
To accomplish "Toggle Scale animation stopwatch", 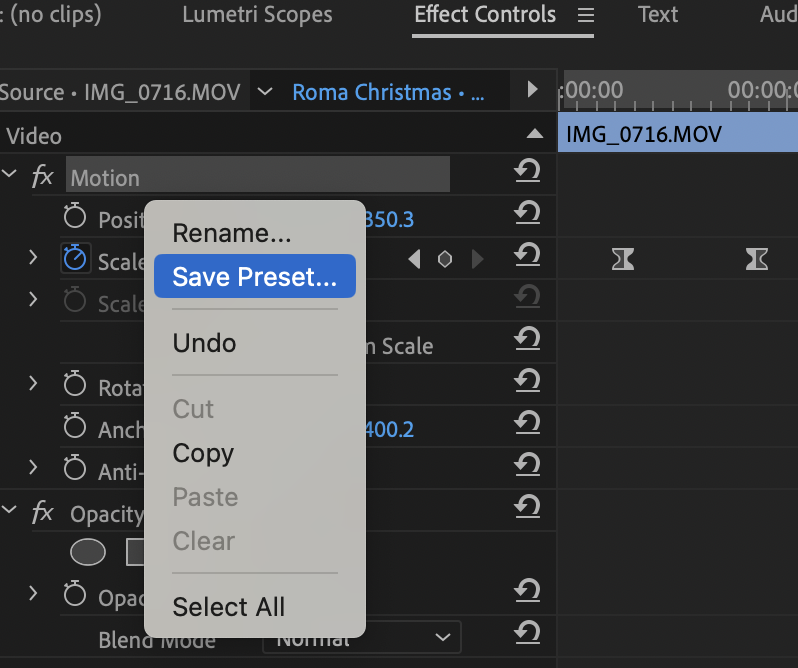I will tap(75, 258).
